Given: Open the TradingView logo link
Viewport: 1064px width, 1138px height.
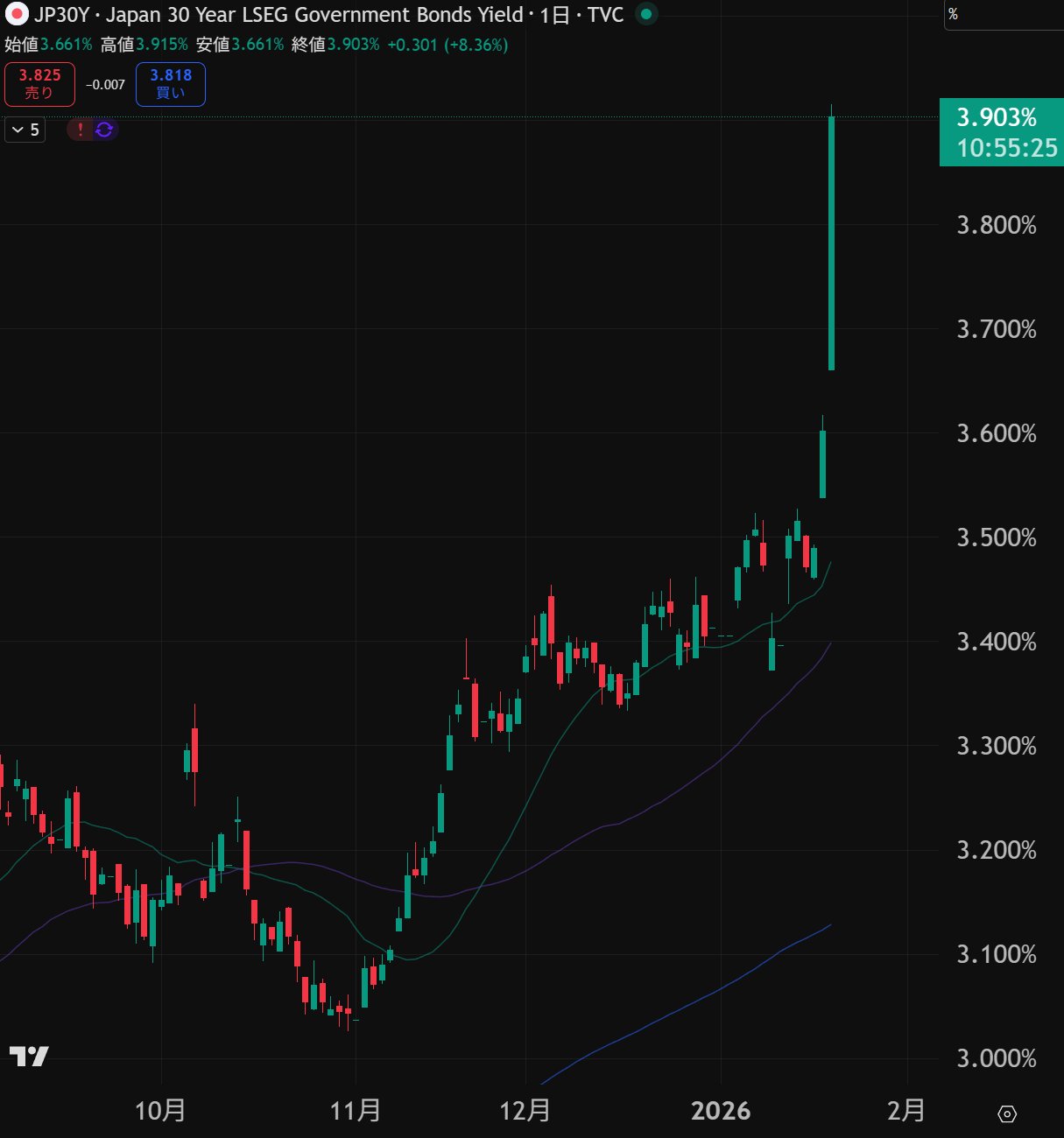Looking at the screenshot, I should click(29, 1057).
